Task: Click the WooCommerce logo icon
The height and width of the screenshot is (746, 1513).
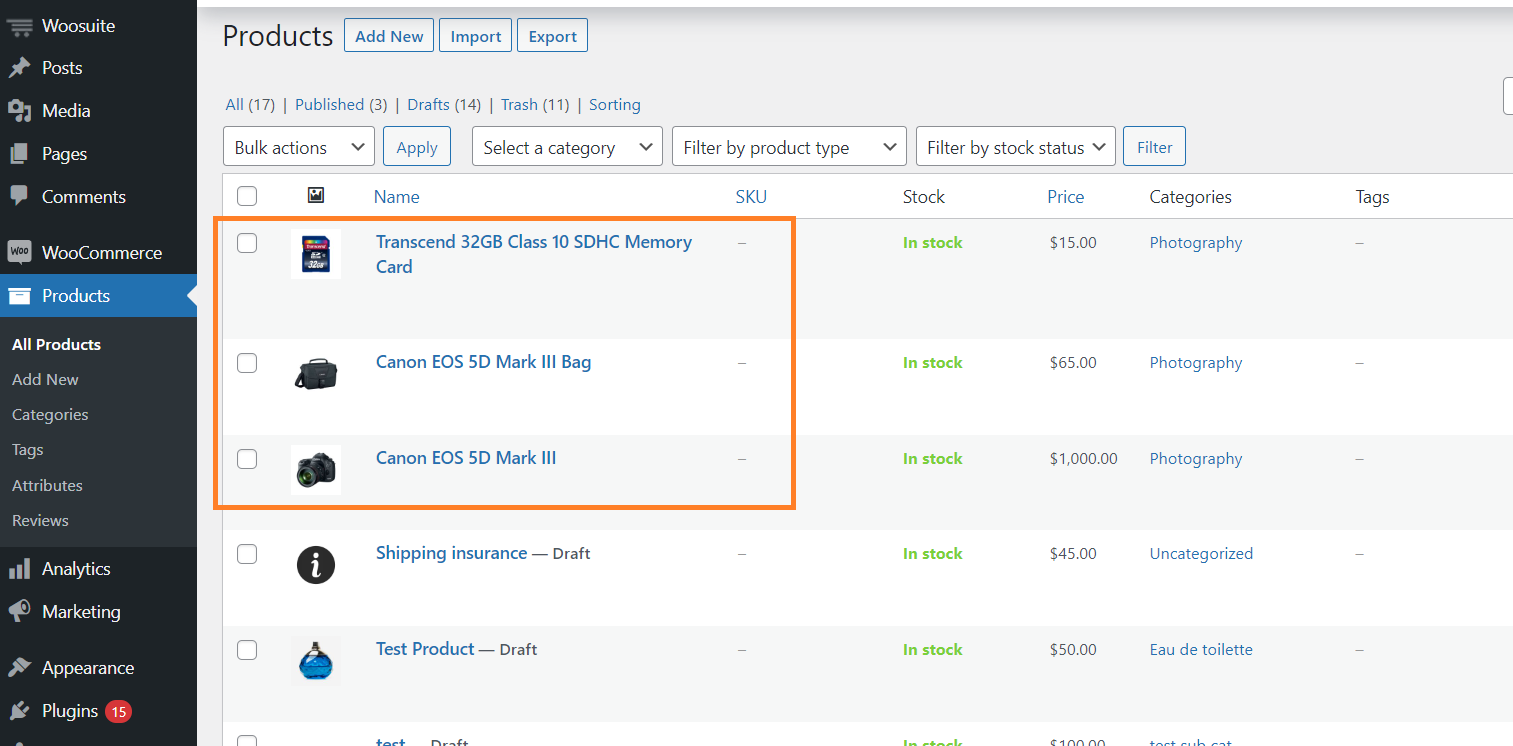Action: tap(19, 253)
